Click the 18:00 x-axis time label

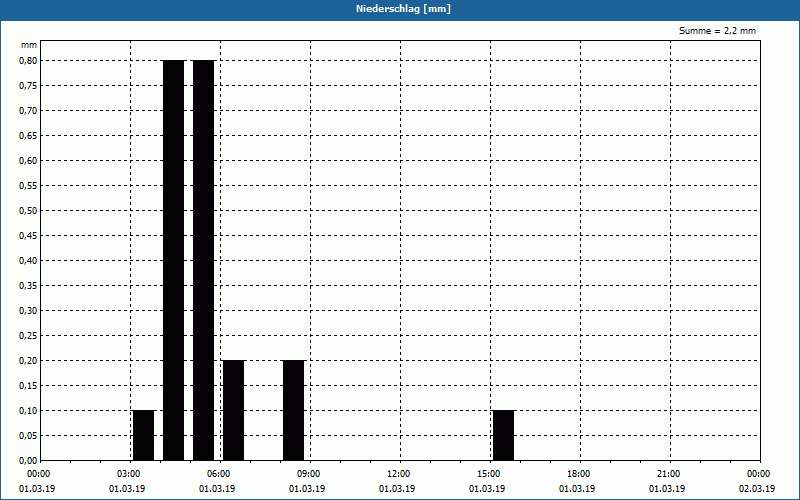(x=579, y=474)
